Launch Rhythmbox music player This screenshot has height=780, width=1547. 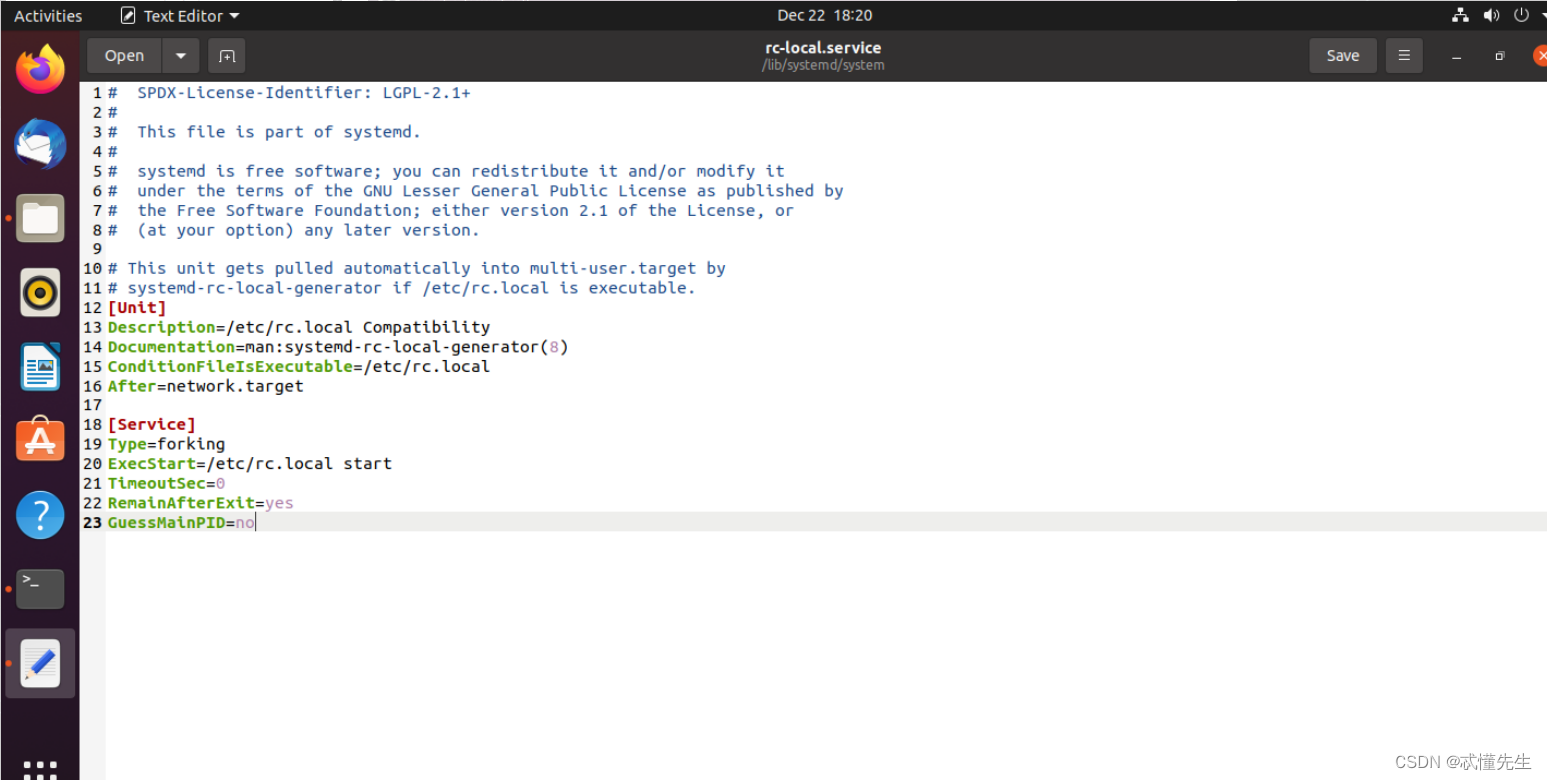[x=40, y=292]
